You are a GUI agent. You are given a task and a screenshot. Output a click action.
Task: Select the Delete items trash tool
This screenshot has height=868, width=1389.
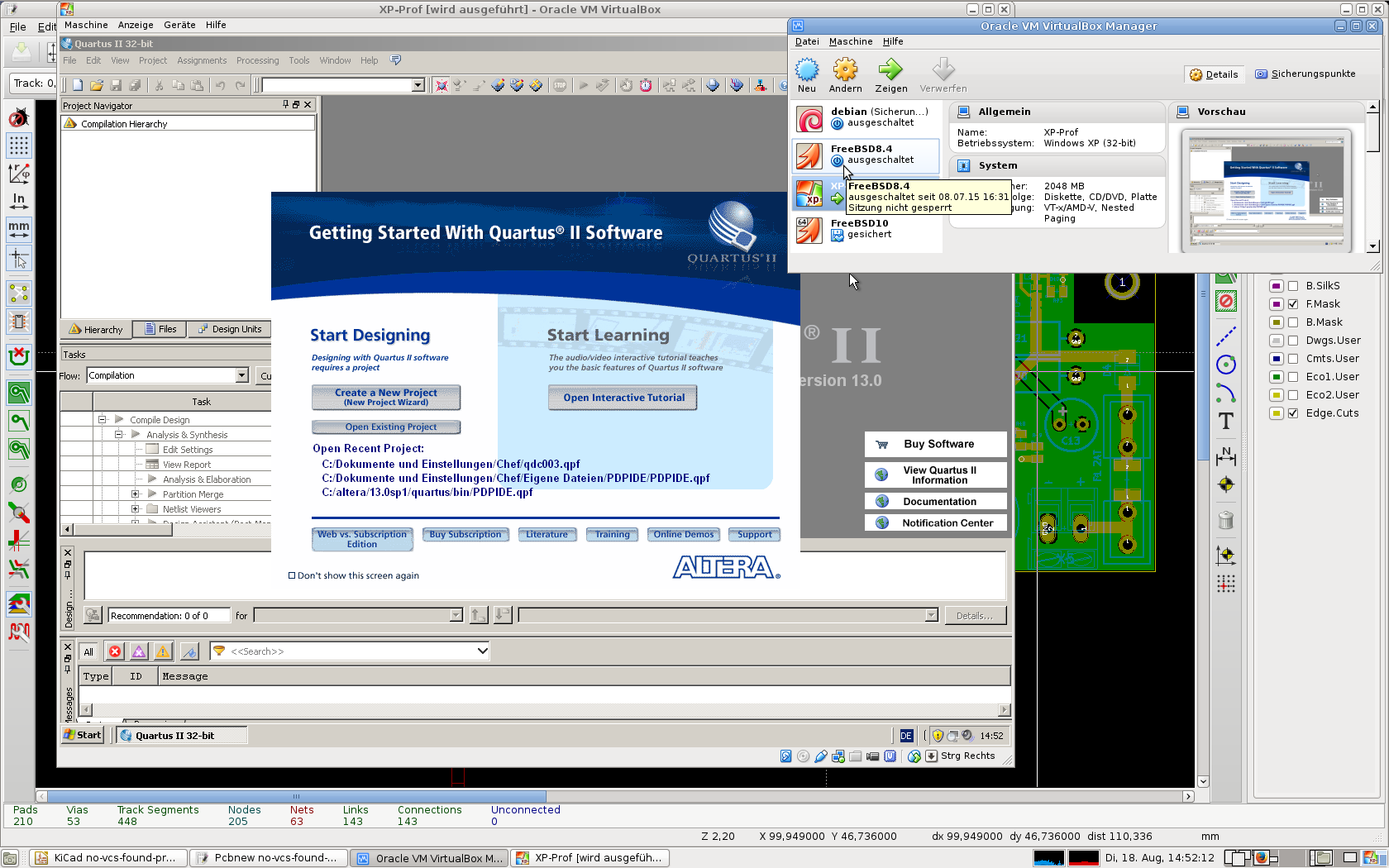click(1226, 520)
